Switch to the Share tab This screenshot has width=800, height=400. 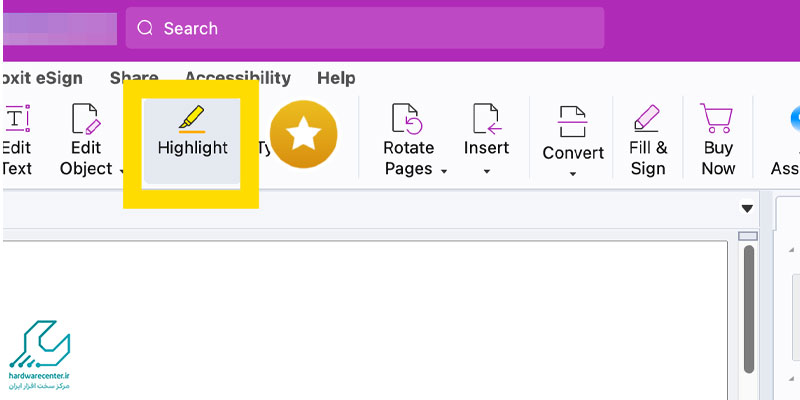point(134,78)
